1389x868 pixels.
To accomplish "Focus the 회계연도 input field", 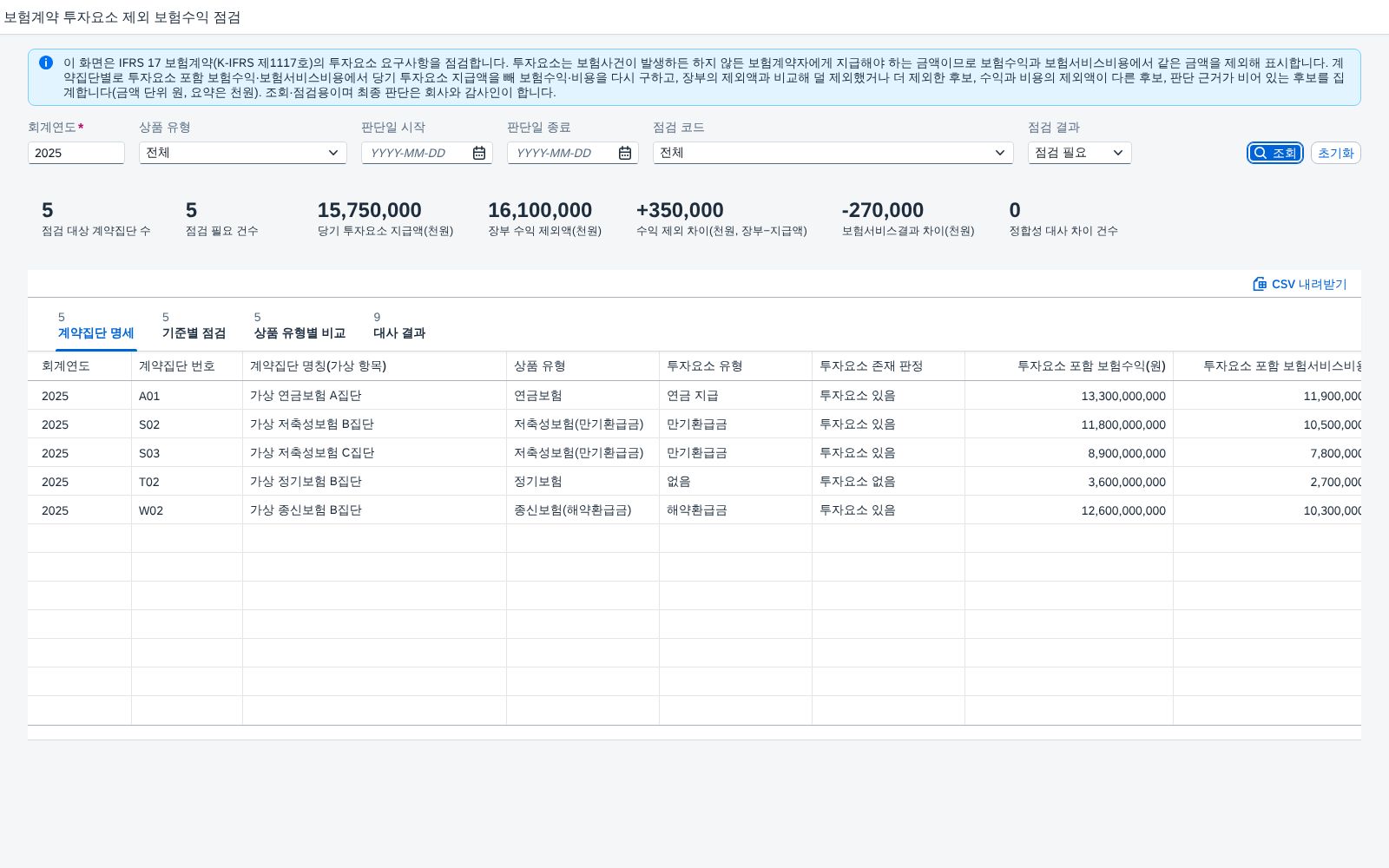I will 76,153.
